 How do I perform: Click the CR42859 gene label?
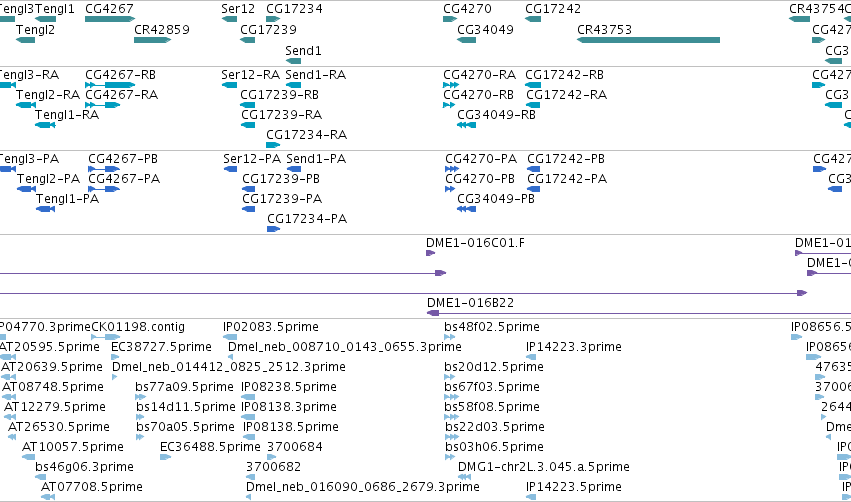tap(162, 30)
